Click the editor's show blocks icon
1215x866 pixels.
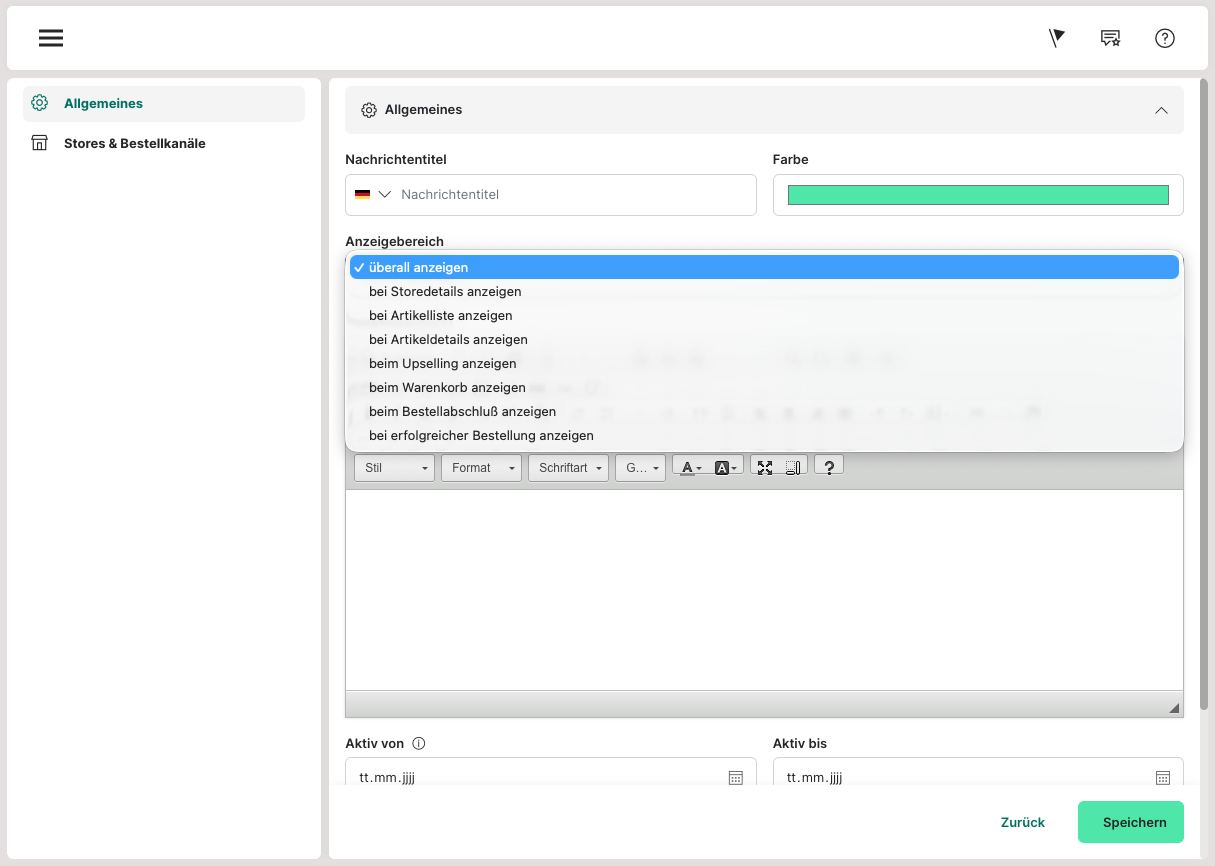[x=793, y=467]
